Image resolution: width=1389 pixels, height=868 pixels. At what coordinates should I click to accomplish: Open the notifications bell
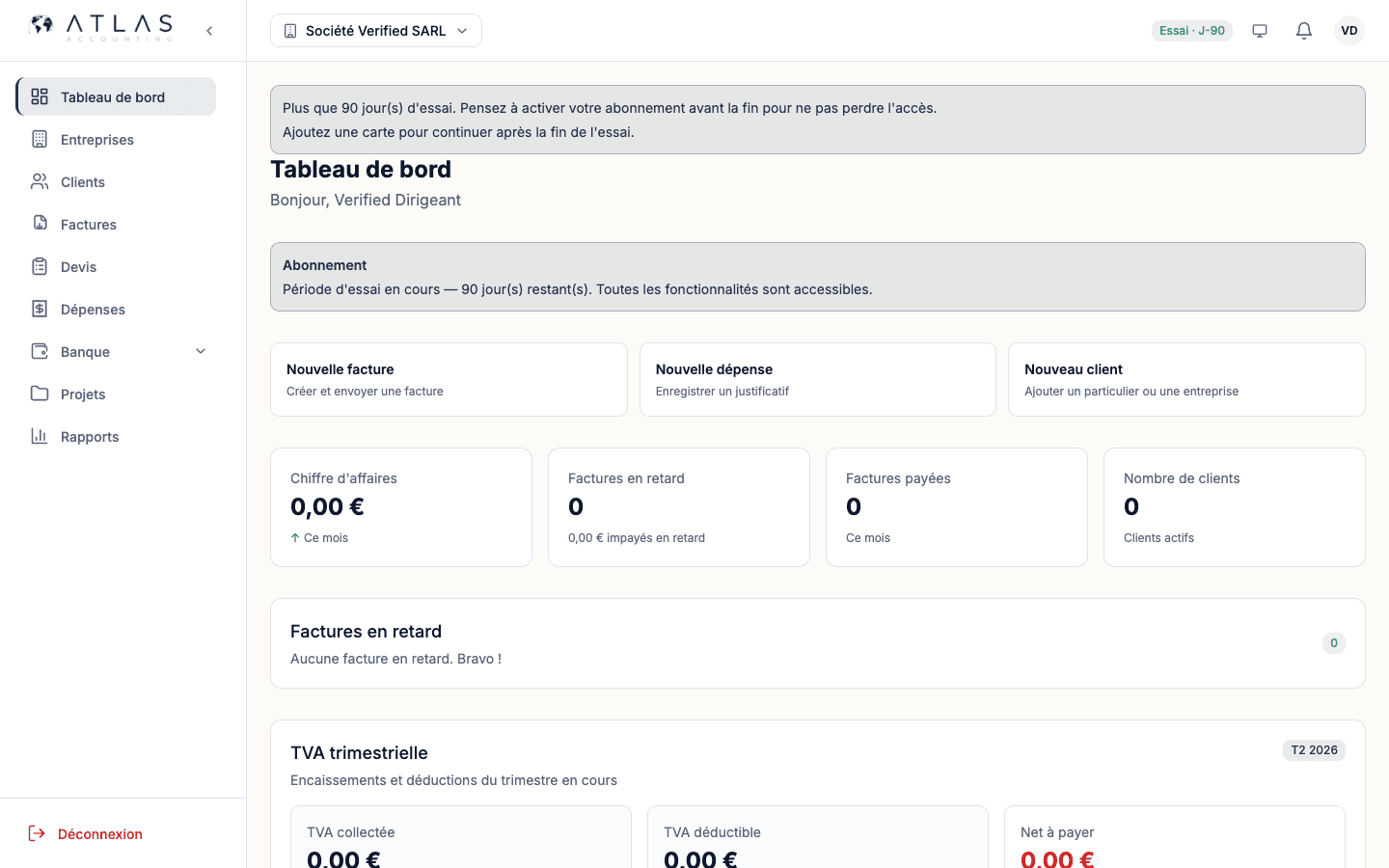pyautogui.click(x=1304, y=31)
